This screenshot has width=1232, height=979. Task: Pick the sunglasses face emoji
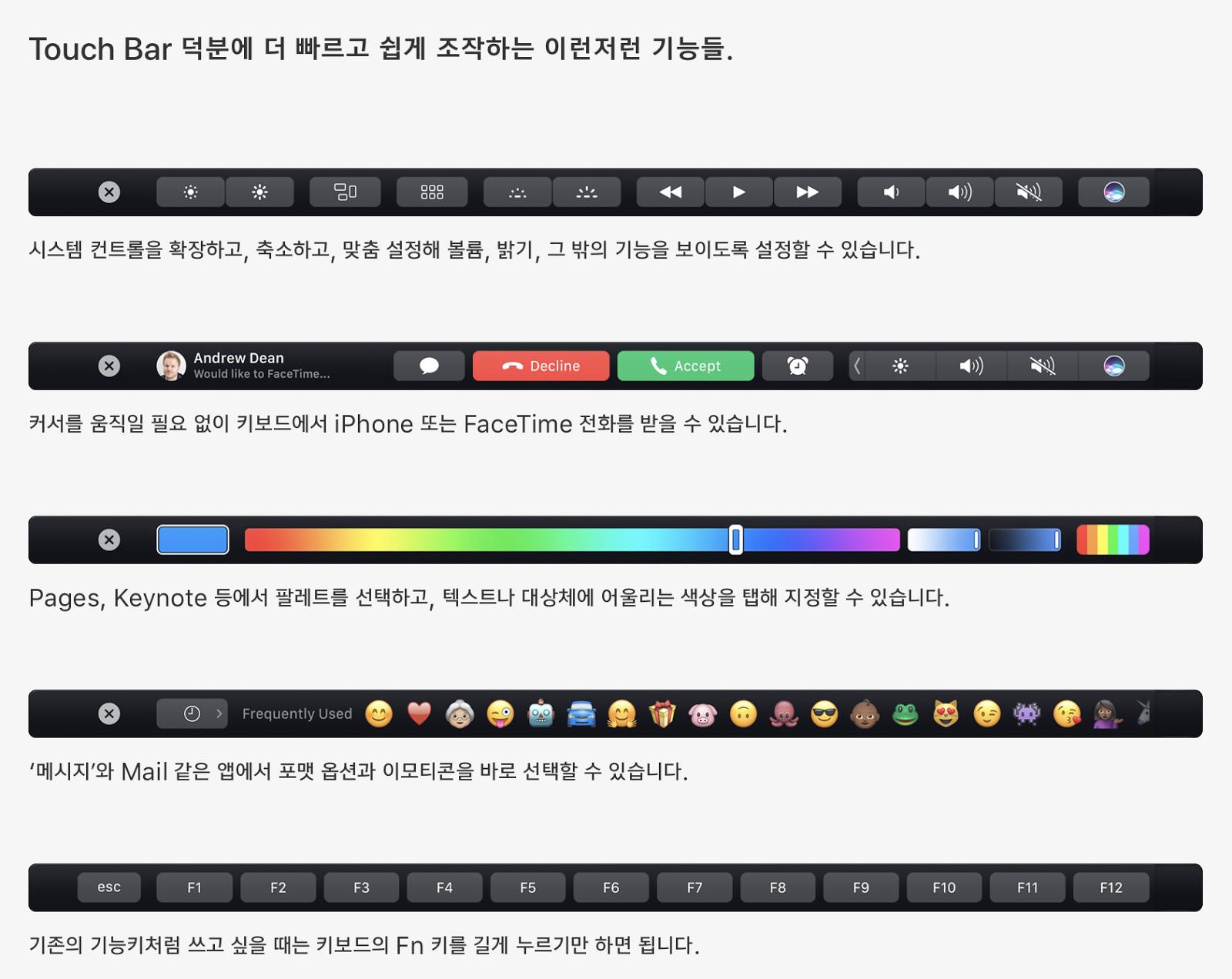[x=825, y=714]
